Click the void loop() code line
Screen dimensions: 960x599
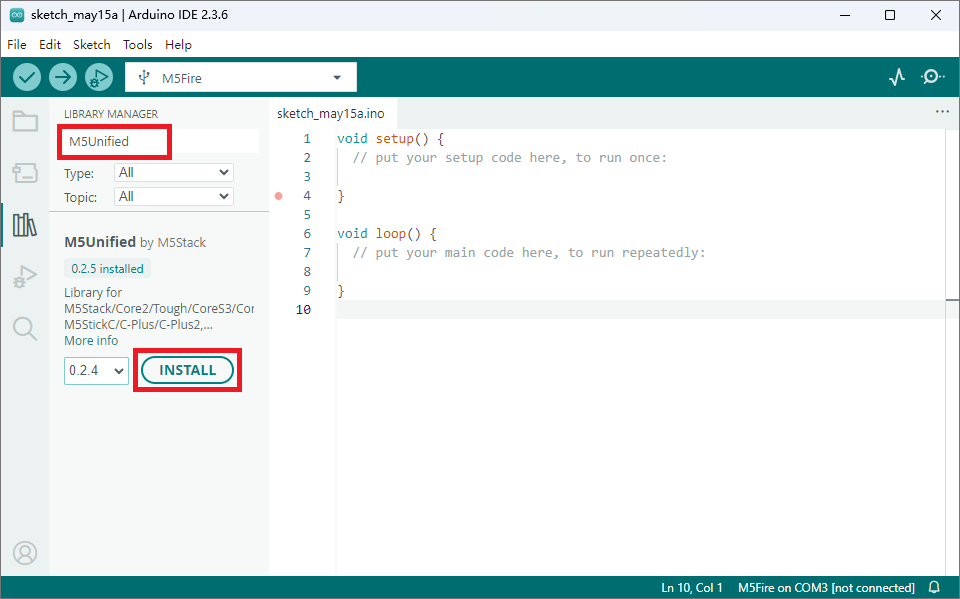386,234
